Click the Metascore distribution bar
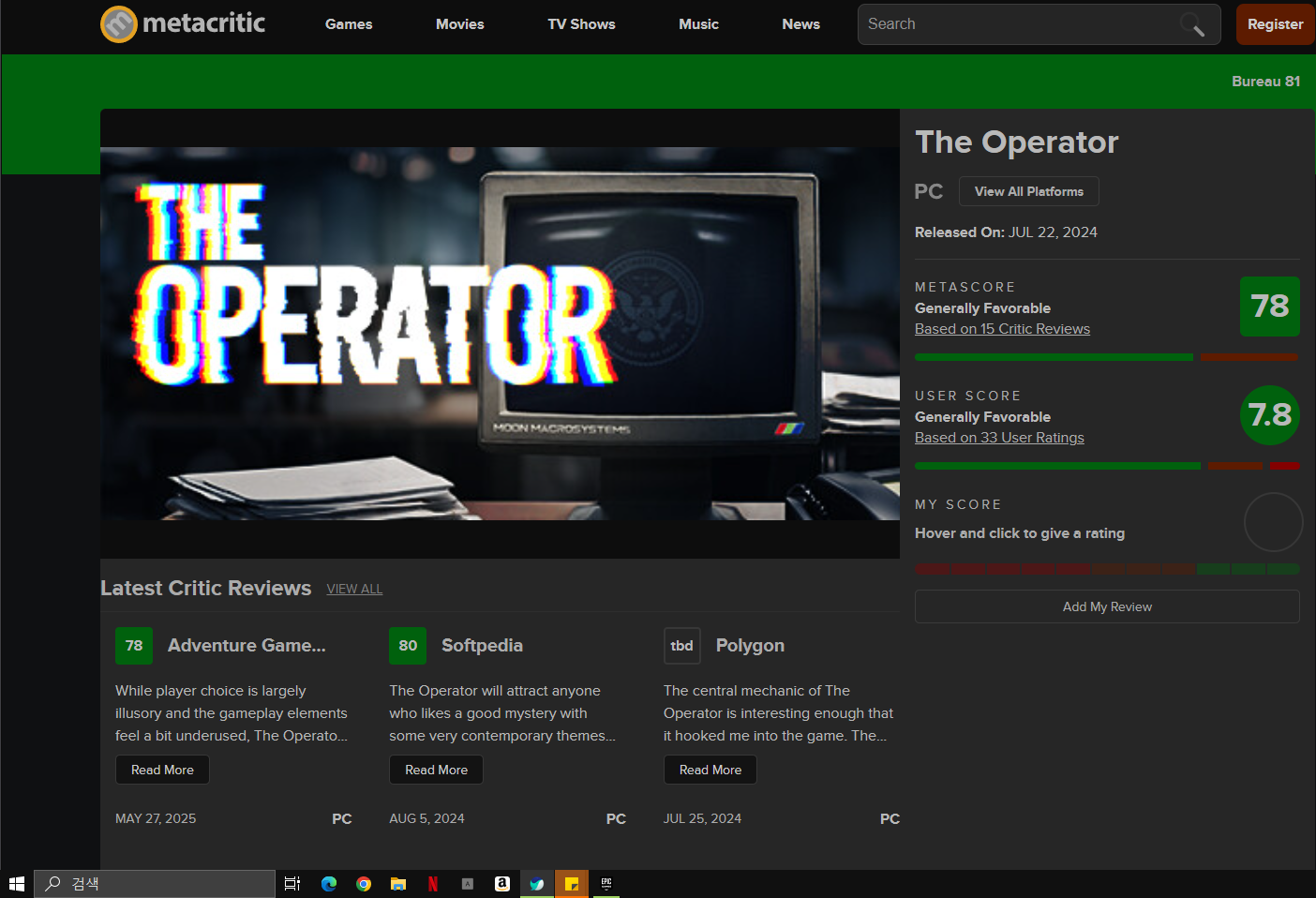Image resolution: width=1316 pixels, height=898 pixels. coord(1107,357)
